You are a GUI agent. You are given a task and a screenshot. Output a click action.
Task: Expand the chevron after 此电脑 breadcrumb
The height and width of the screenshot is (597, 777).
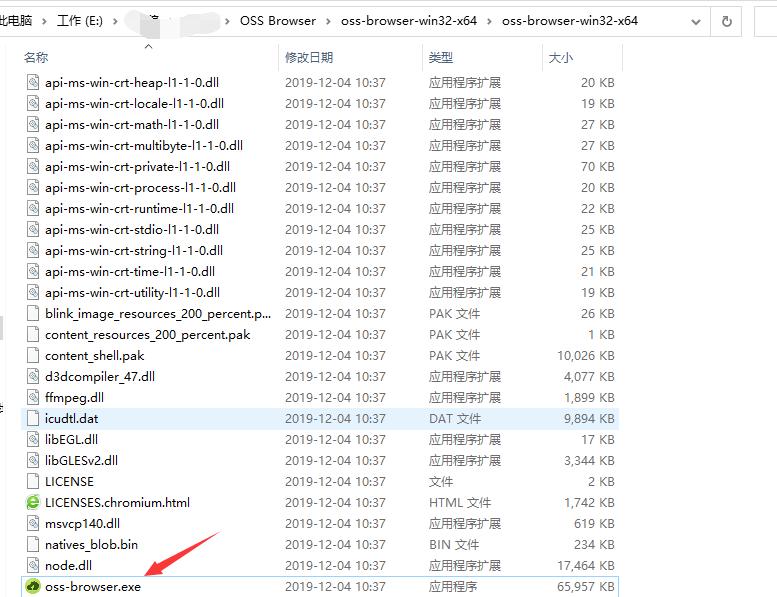(x=44, y=21)
